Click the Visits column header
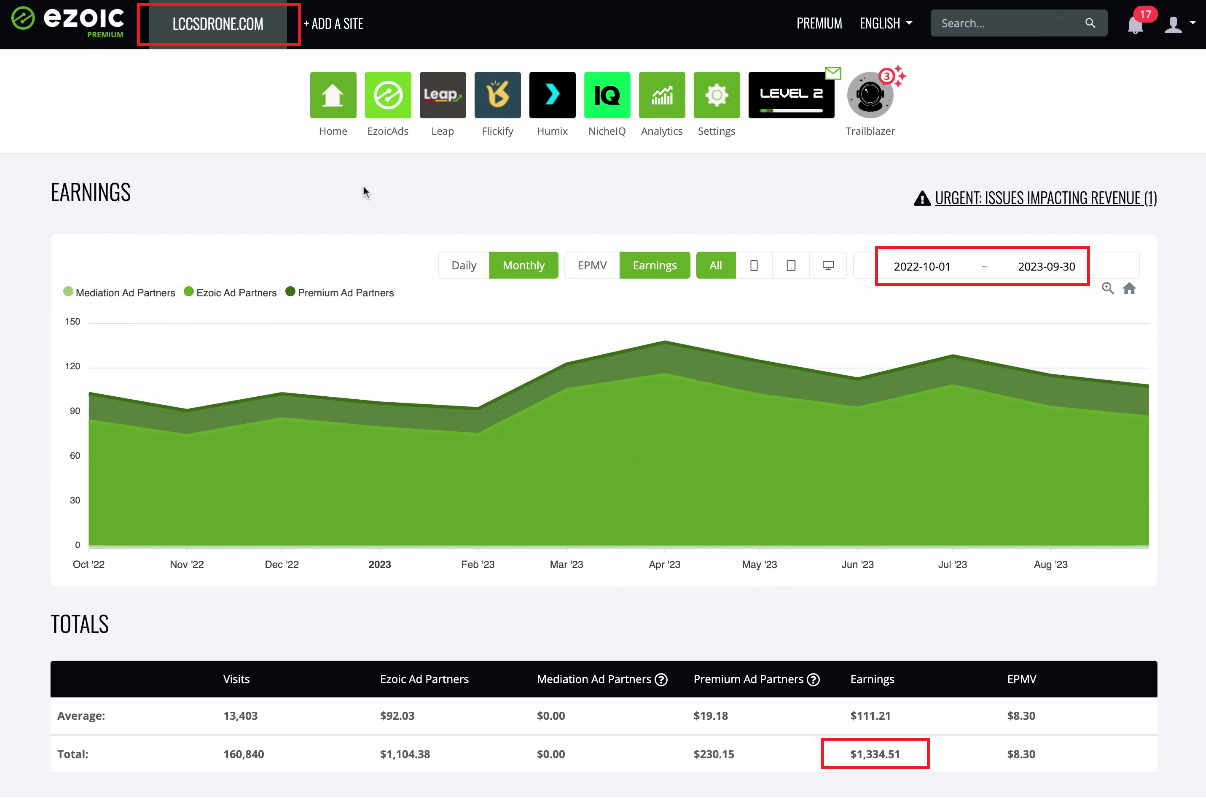1206x798 pixels. click(x=237, y=679)
